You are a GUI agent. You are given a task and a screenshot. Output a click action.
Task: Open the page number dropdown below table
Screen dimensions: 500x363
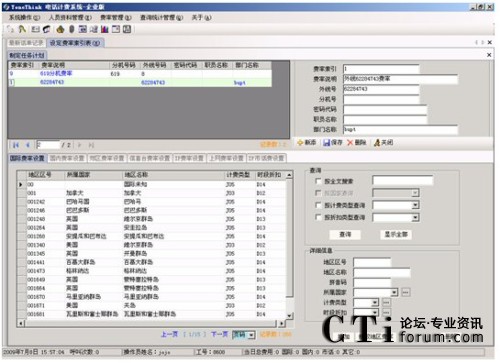252,335
